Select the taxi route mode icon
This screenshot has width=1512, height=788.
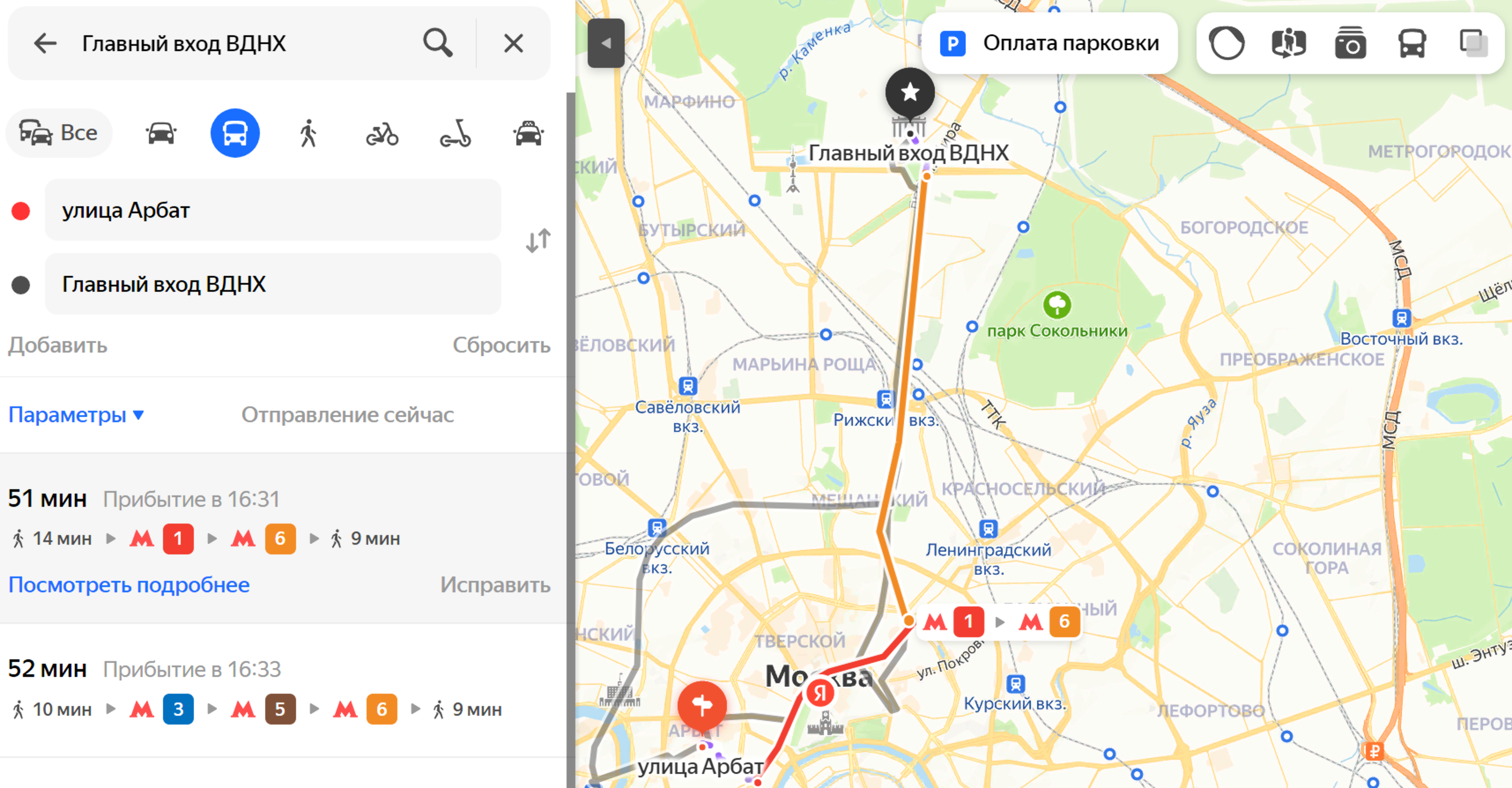[x=528, y=133]
